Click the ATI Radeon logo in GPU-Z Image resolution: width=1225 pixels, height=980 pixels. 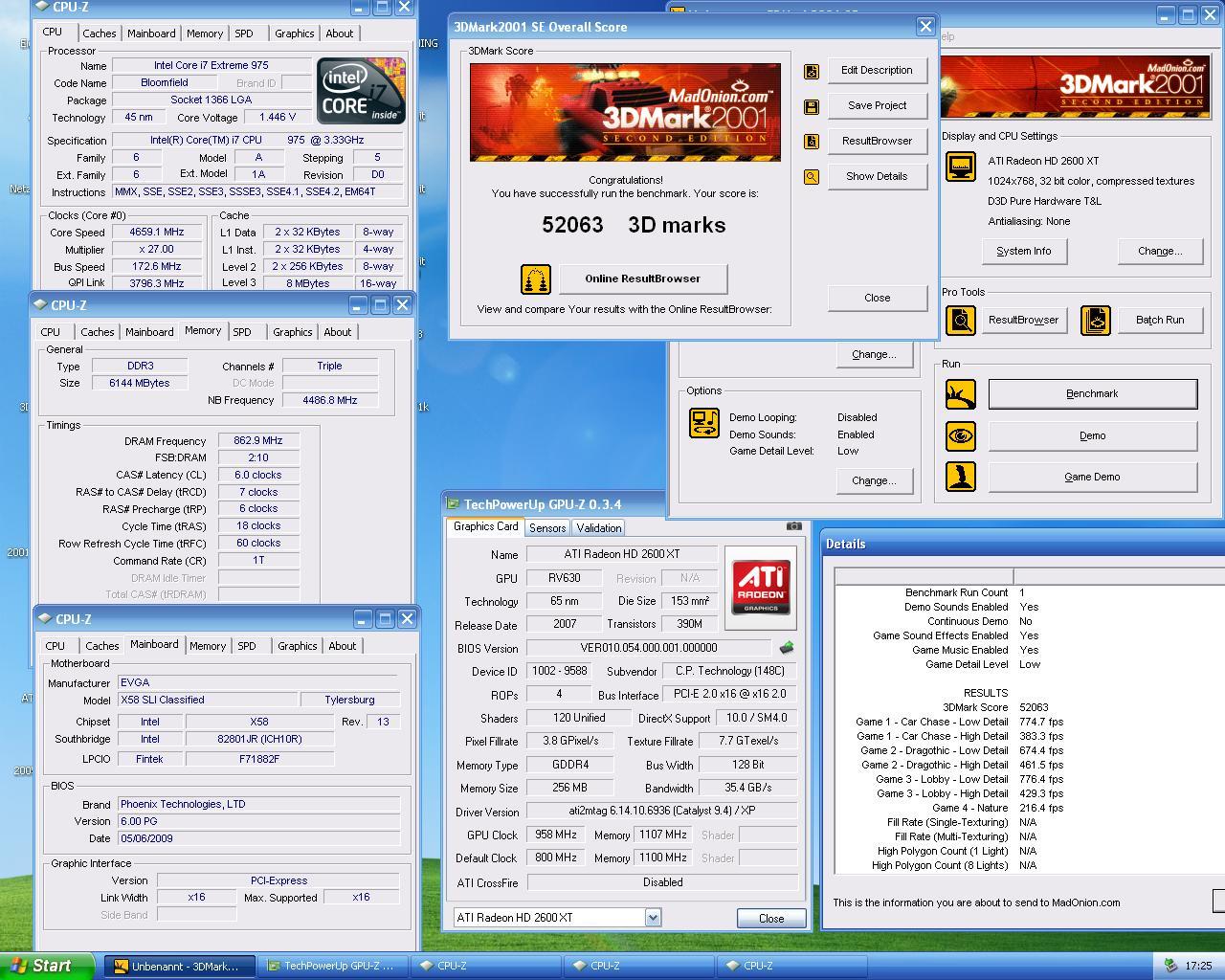coord(761,587)
